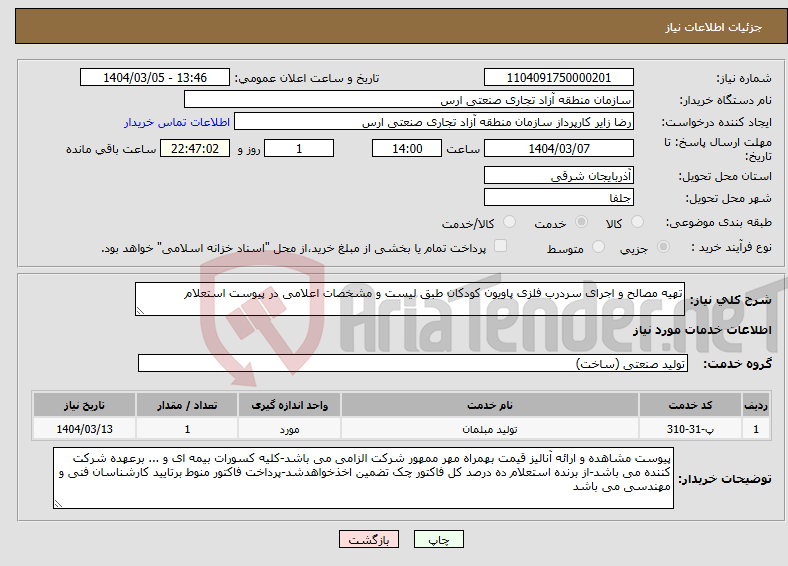Click the واحد اندازه گیری column header
The image size is (788, 566).
(289, 405)
